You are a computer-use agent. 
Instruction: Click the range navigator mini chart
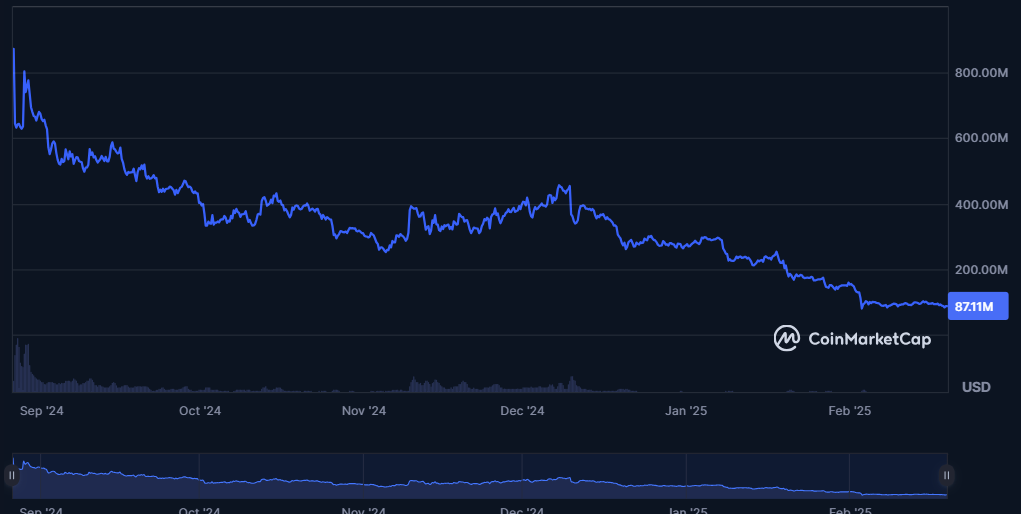pos(480,476)
